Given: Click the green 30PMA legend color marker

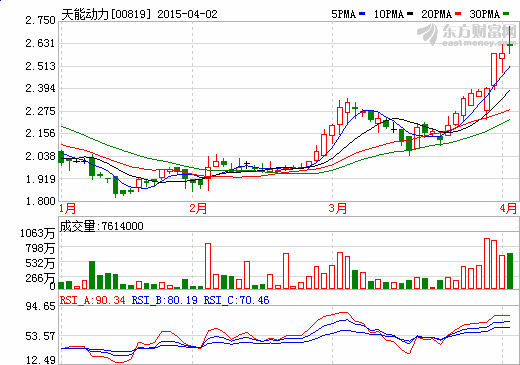Looking at the screenshot, I should [x=506, y=14].
